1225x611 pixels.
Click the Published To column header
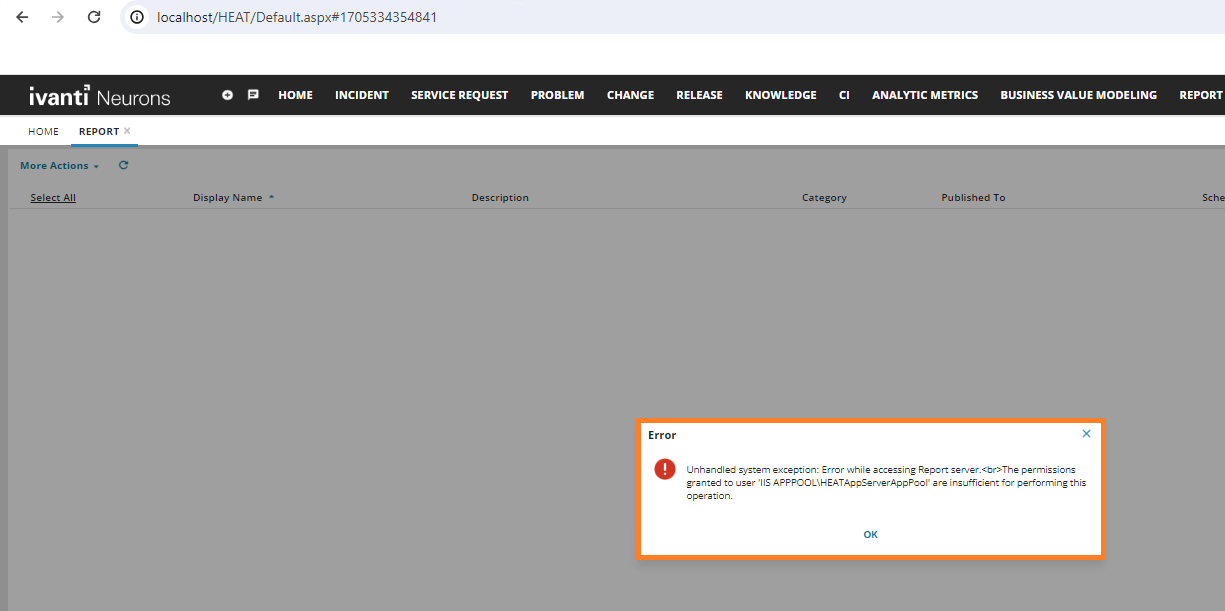[x=972, y=197]
